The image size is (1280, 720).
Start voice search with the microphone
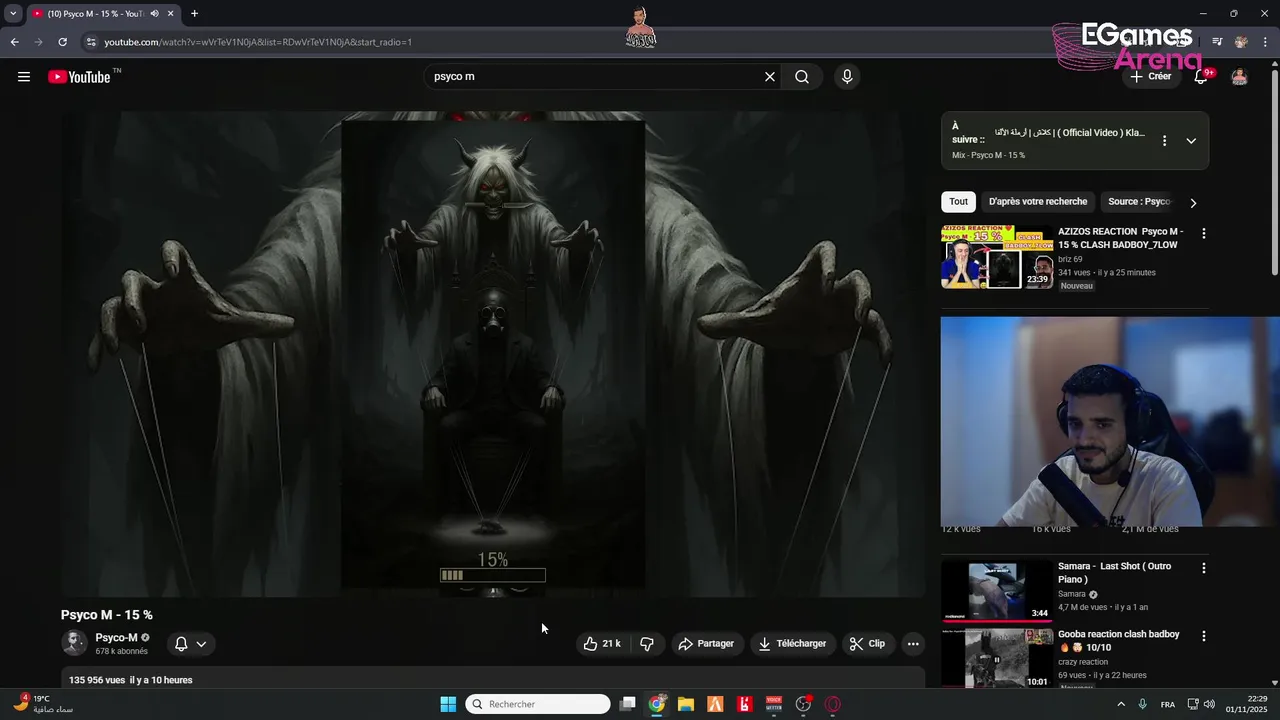pos(847,77)
